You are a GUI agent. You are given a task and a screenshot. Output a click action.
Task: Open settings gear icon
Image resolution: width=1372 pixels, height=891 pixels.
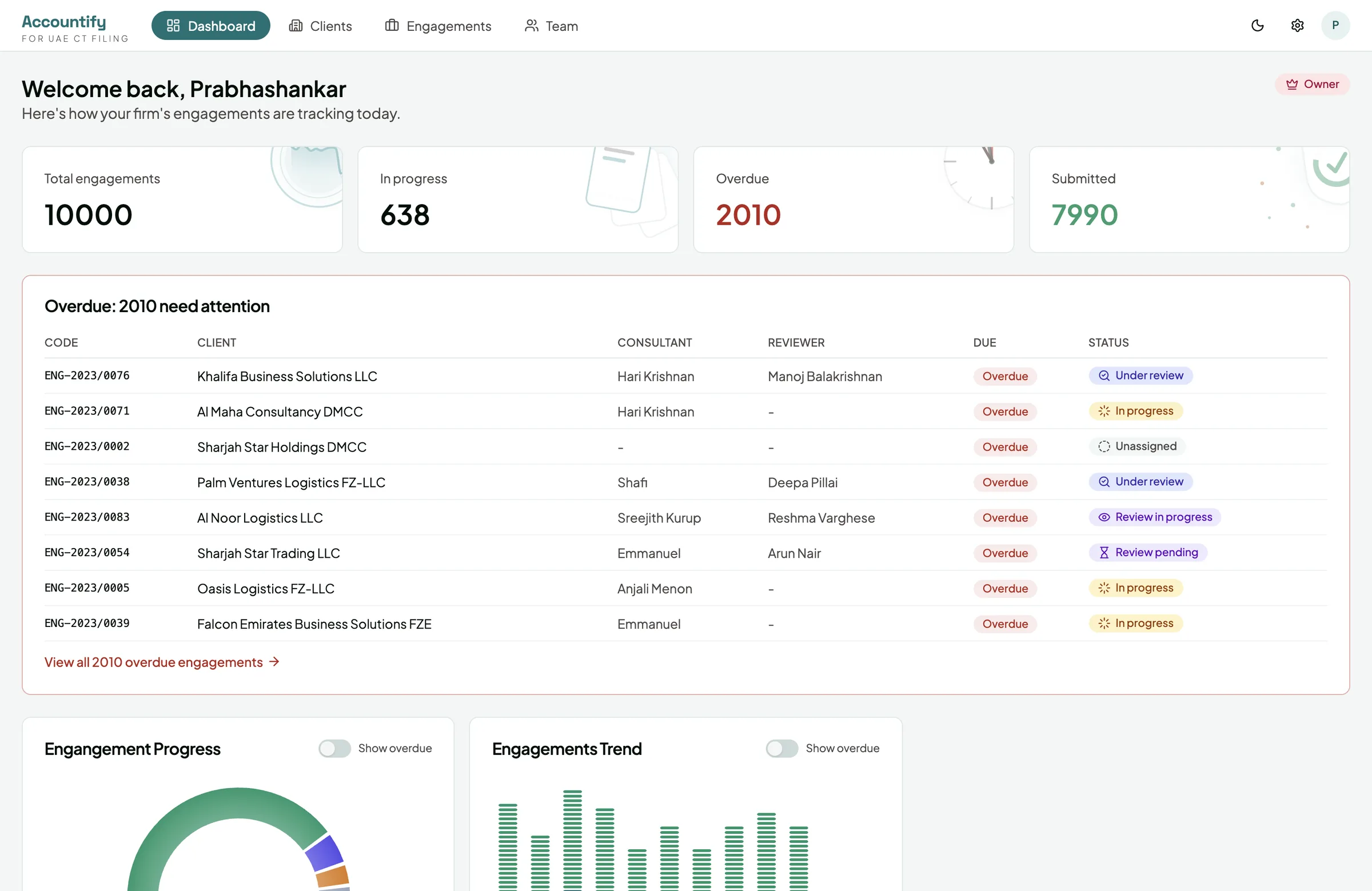pyautogui.click(x=1297, y=25)
